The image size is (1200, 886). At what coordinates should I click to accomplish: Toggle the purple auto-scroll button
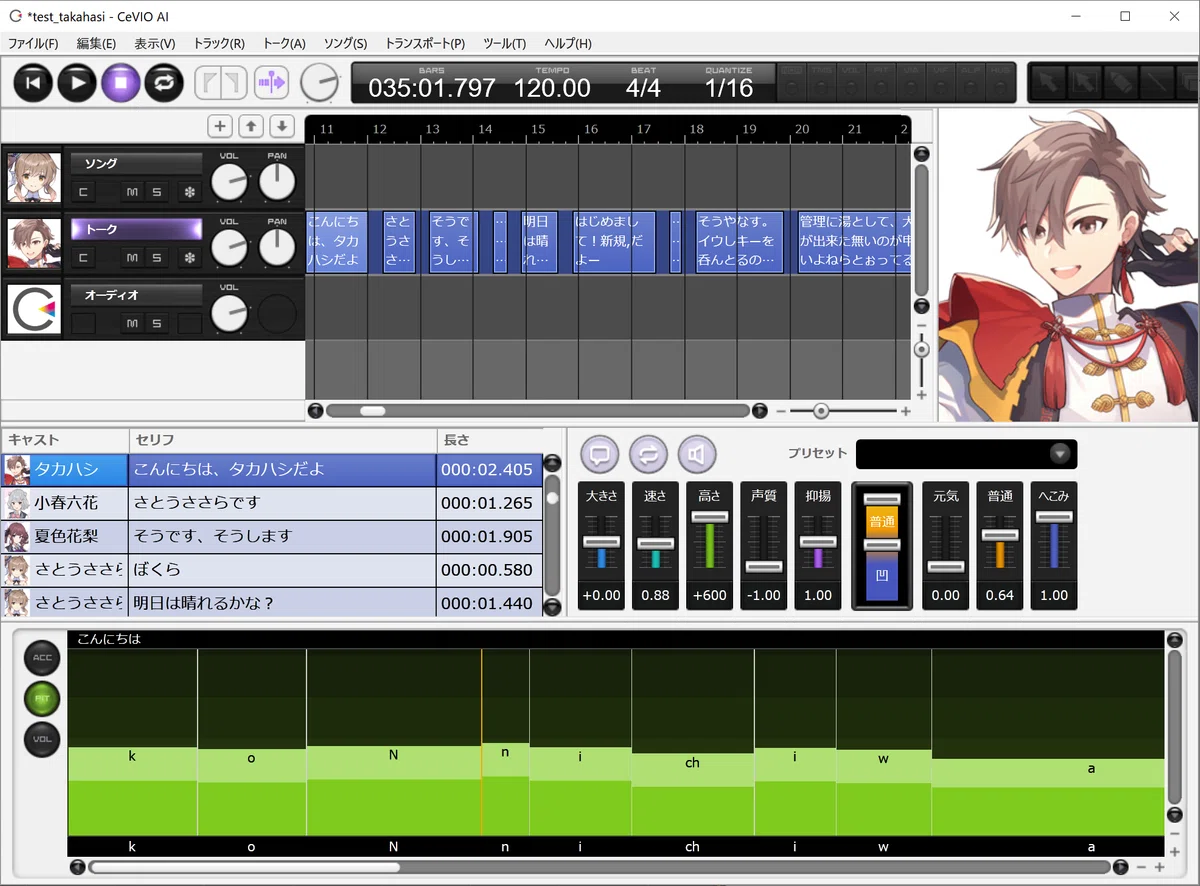[271, 82]
